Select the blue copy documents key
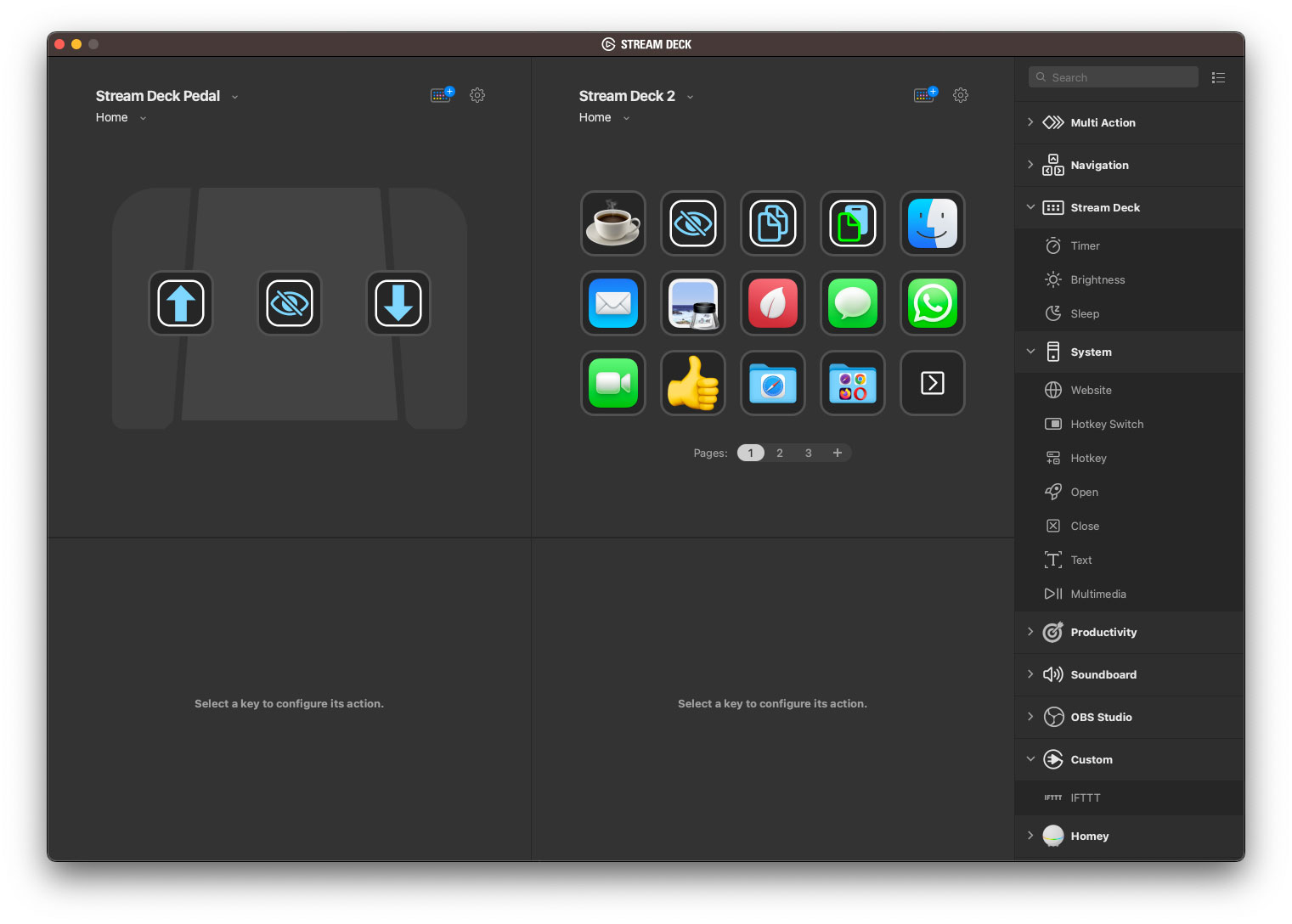Screen dimensions: 1292x924 tap(773, 223)
